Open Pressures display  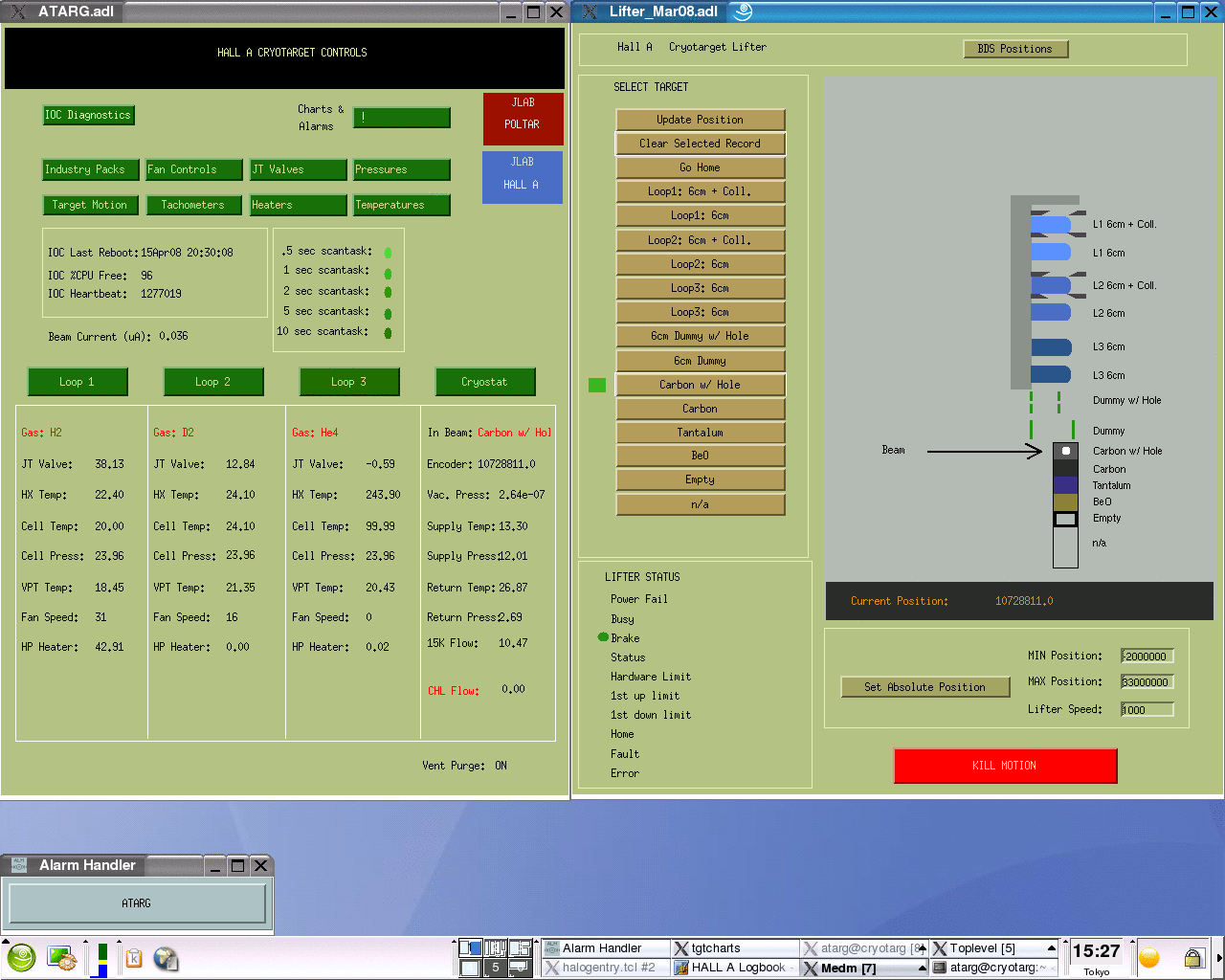point(401,169)
